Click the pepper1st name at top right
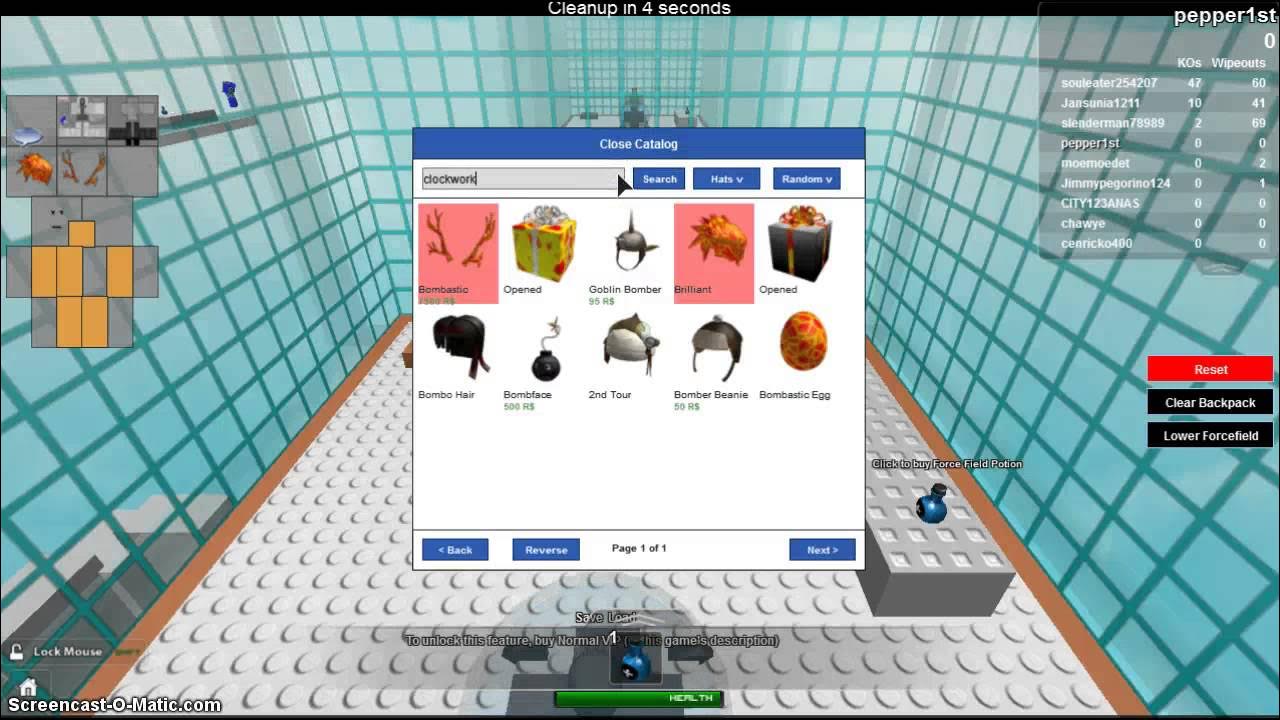The height and width of the screenshot is (720, 1280). click(x=1224, y=15)
